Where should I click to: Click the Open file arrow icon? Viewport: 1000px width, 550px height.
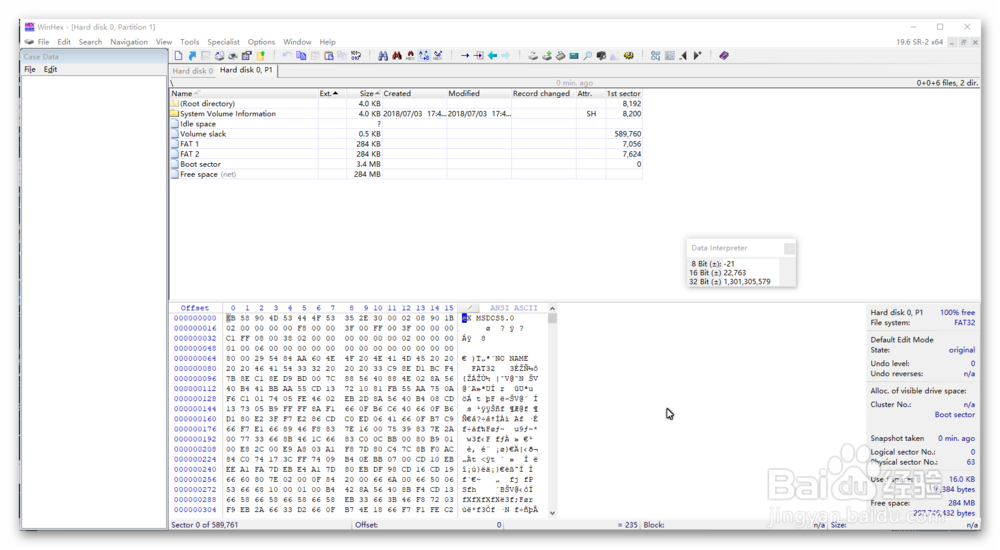coord(193,56)
